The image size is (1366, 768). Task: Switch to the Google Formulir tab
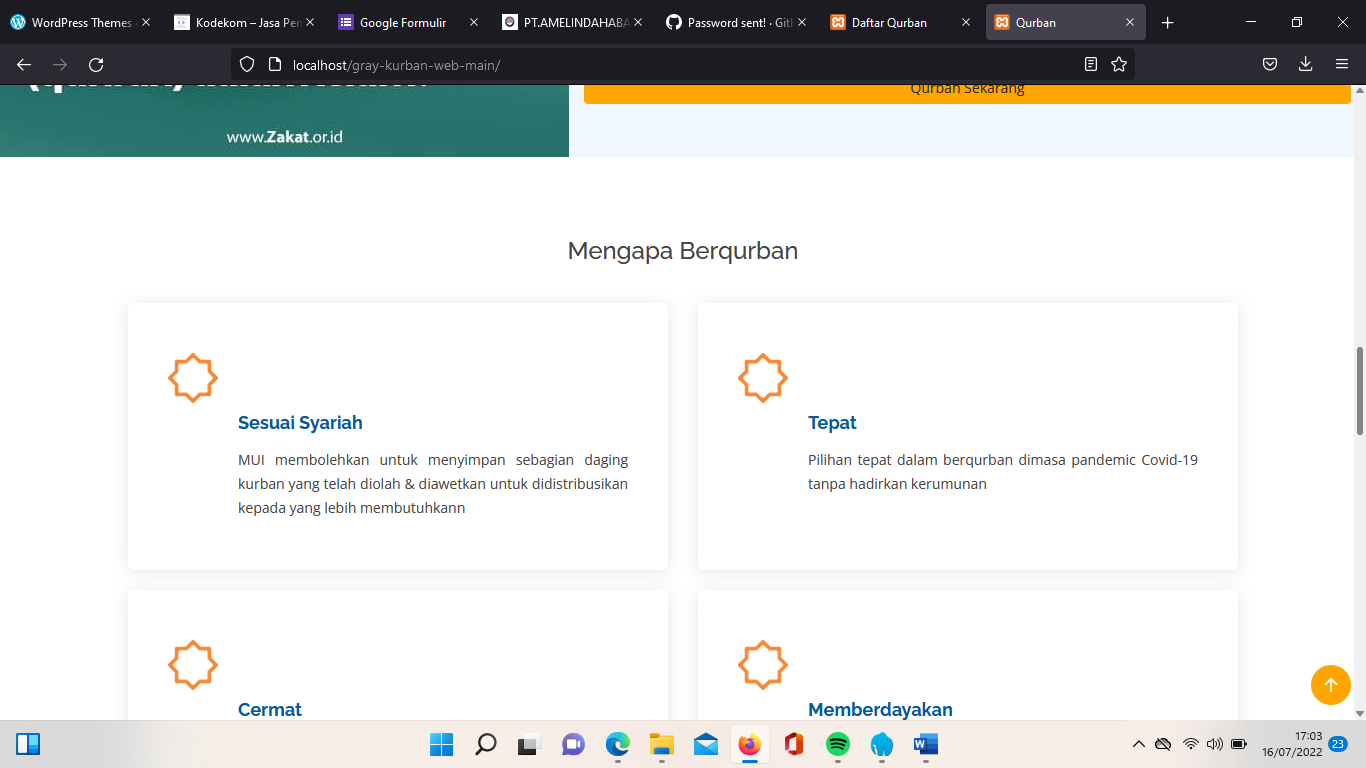pos(403,22)
